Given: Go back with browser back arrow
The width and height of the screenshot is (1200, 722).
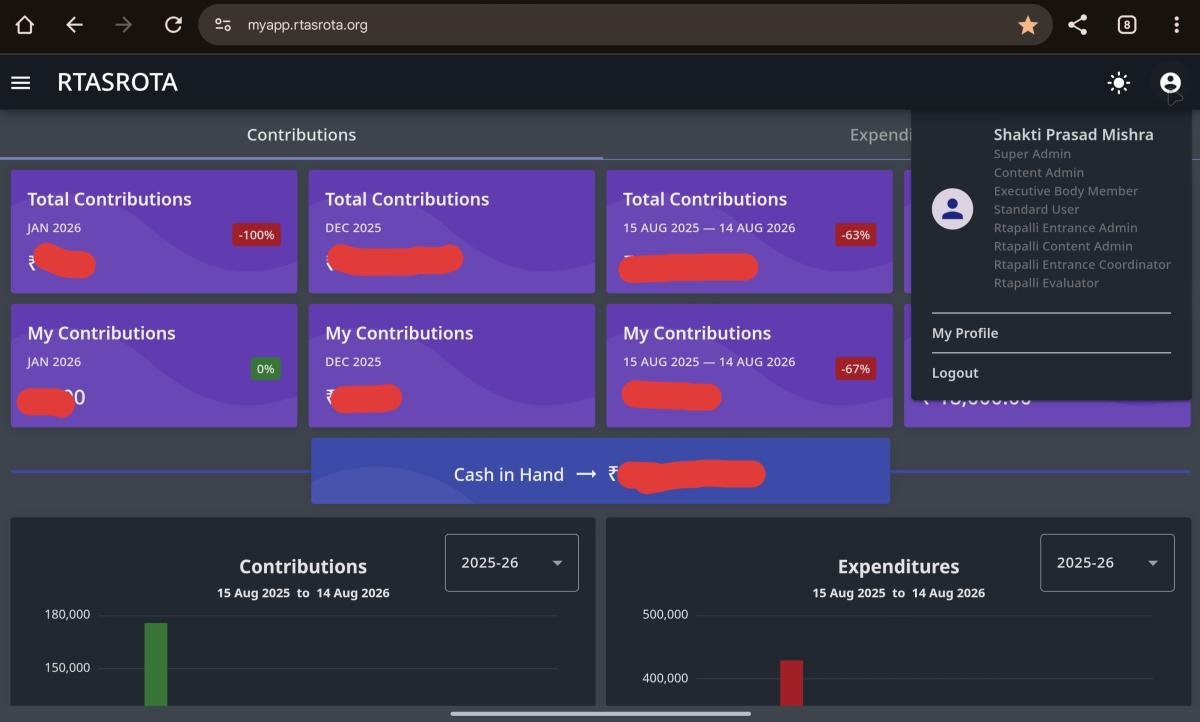Looking at the screenshot, I should point(74,25).
